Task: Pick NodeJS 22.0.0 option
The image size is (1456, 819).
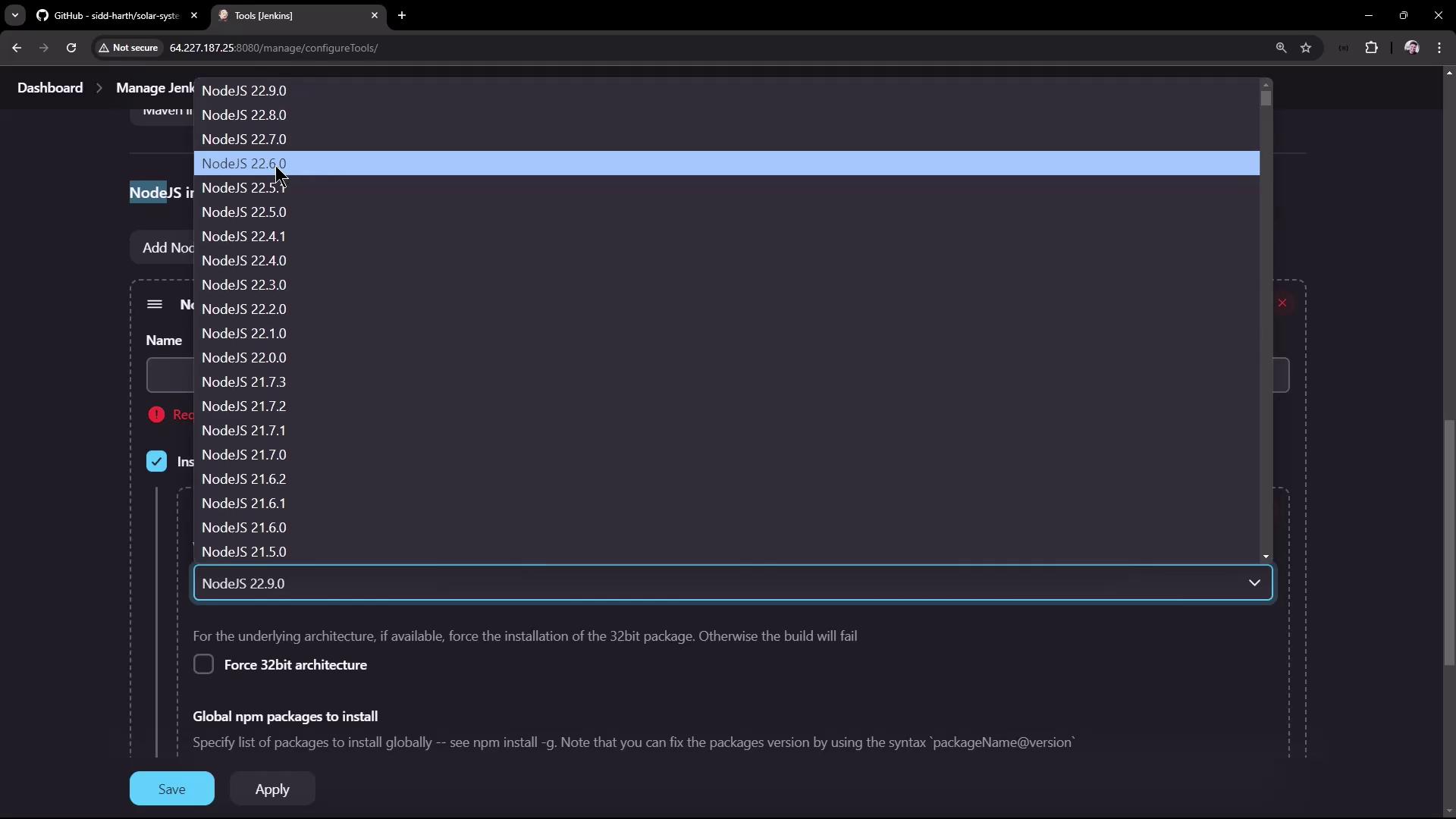Action: tap(244, 358)
